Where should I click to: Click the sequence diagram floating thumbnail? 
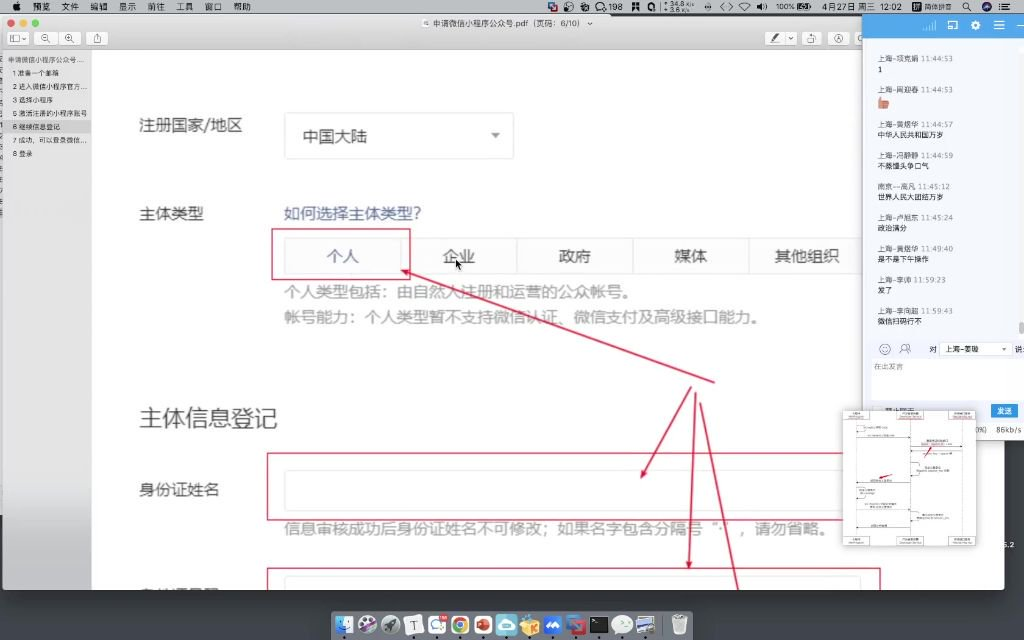coord(909,478)
